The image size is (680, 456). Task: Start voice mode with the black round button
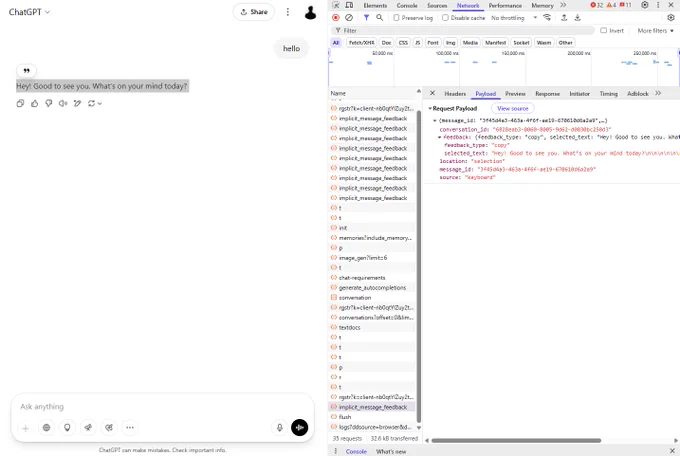pos(300,428)
